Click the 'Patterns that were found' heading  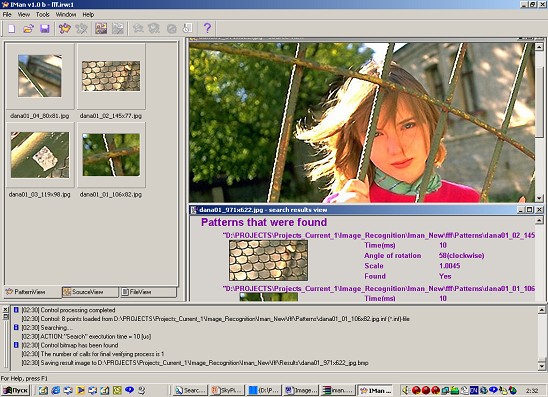264,222
